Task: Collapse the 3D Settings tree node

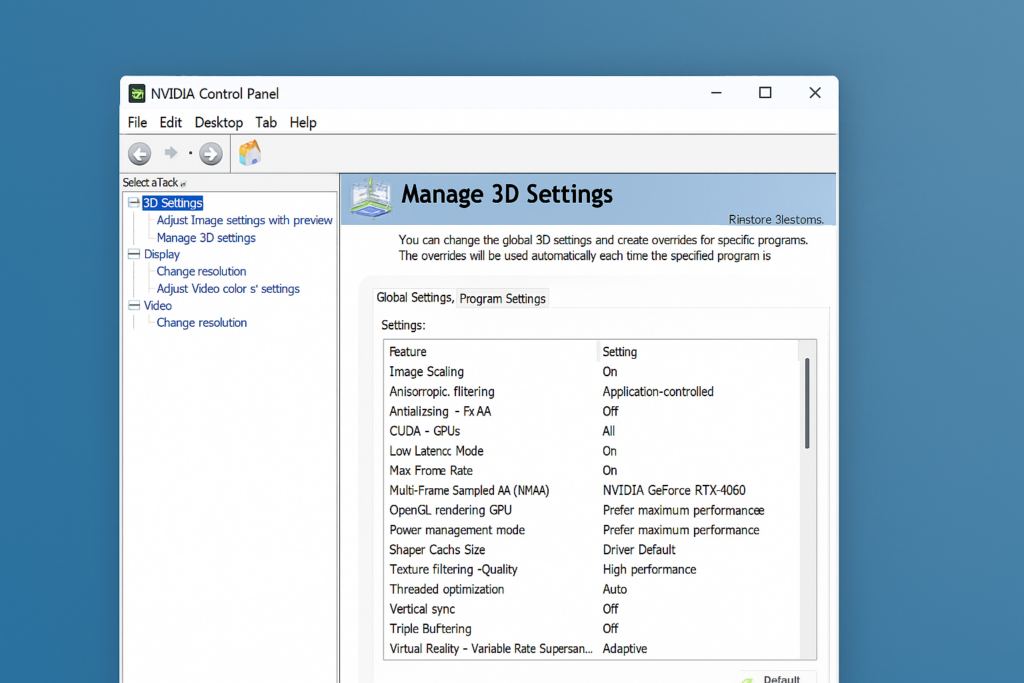Action: [x=134, y=202]
